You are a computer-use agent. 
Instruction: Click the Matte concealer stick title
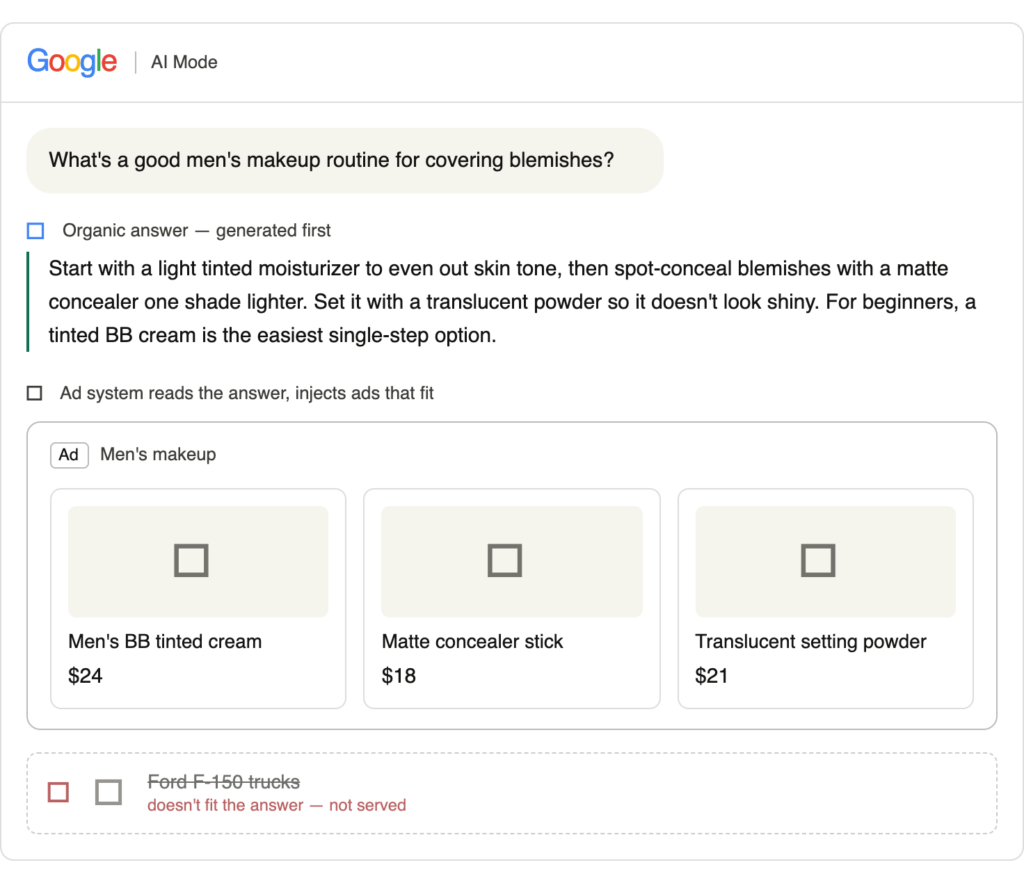(472, 641)
